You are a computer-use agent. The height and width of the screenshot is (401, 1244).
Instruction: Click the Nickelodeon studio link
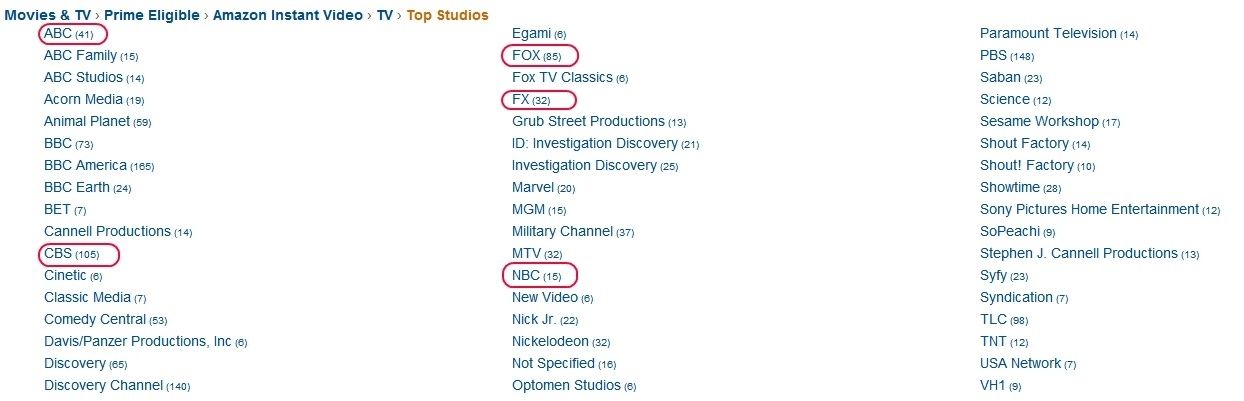[x=550, y=342]
